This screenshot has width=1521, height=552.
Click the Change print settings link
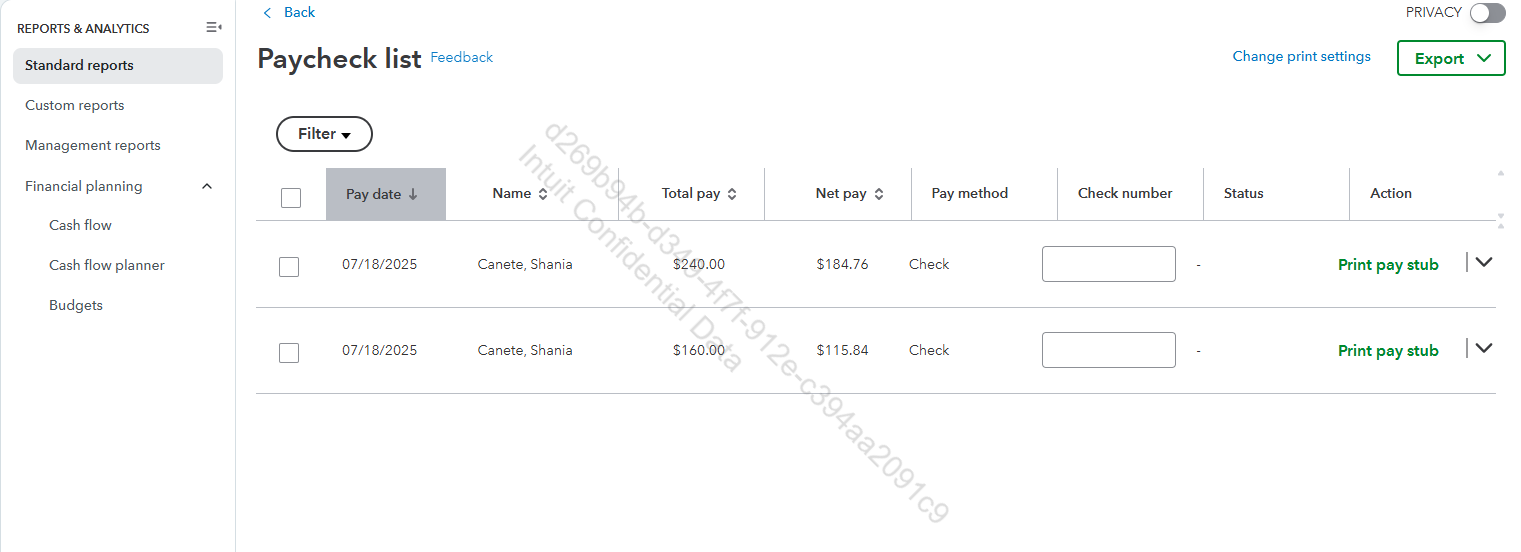click(x=1301, y=57)
